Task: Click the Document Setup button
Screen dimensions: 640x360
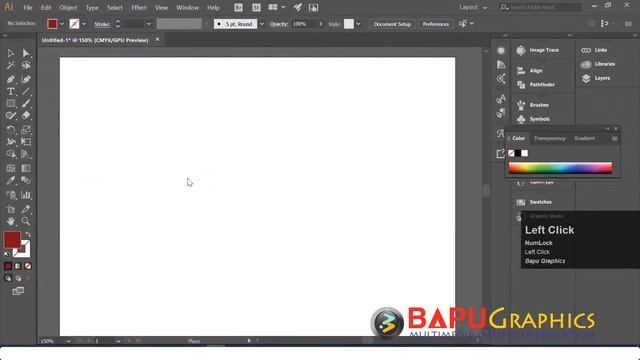Action: 392,24
